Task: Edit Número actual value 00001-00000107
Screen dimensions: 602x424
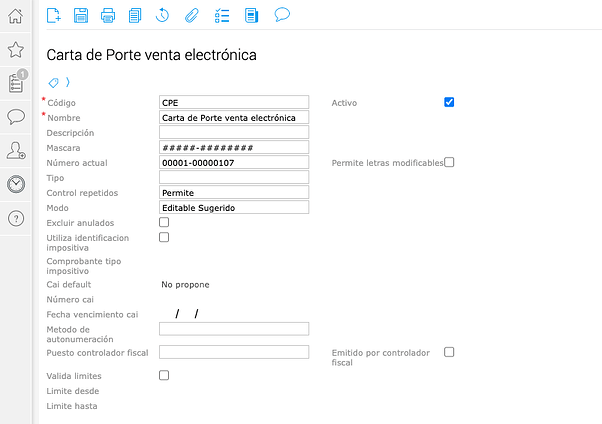Action: pyautogui.click(x=234, y=162)
